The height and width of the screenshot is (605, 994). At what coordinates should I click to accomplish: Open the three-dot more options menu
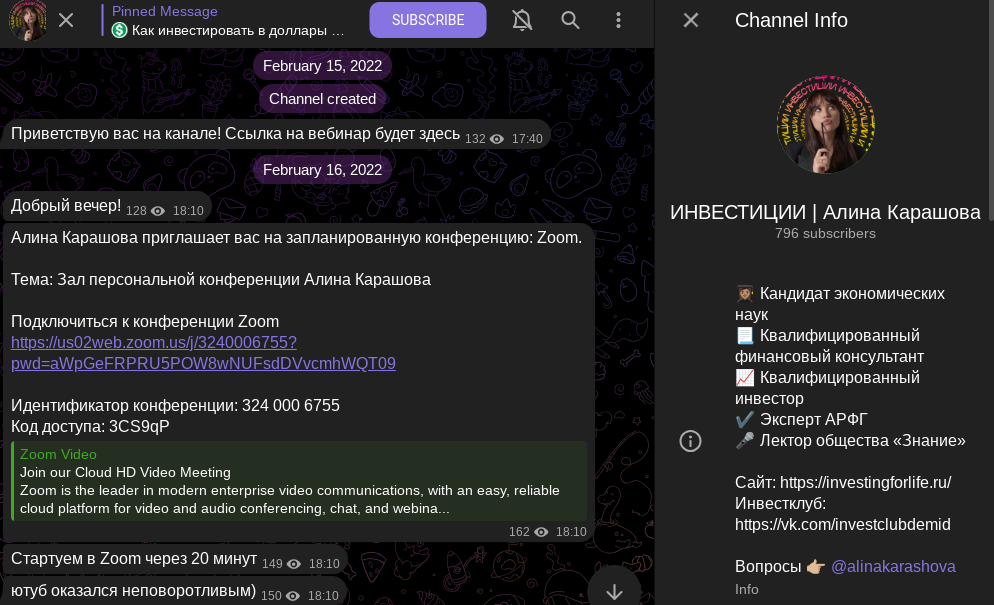click(x=618, y=20)
